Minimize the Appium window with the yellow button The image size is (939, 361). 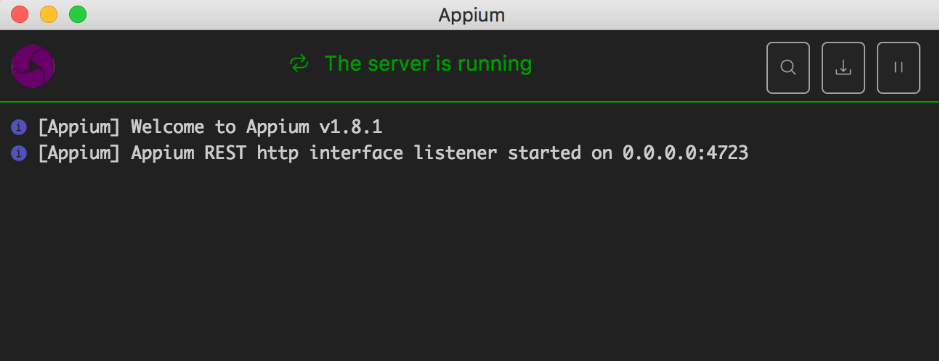click(x=49, y=14)
